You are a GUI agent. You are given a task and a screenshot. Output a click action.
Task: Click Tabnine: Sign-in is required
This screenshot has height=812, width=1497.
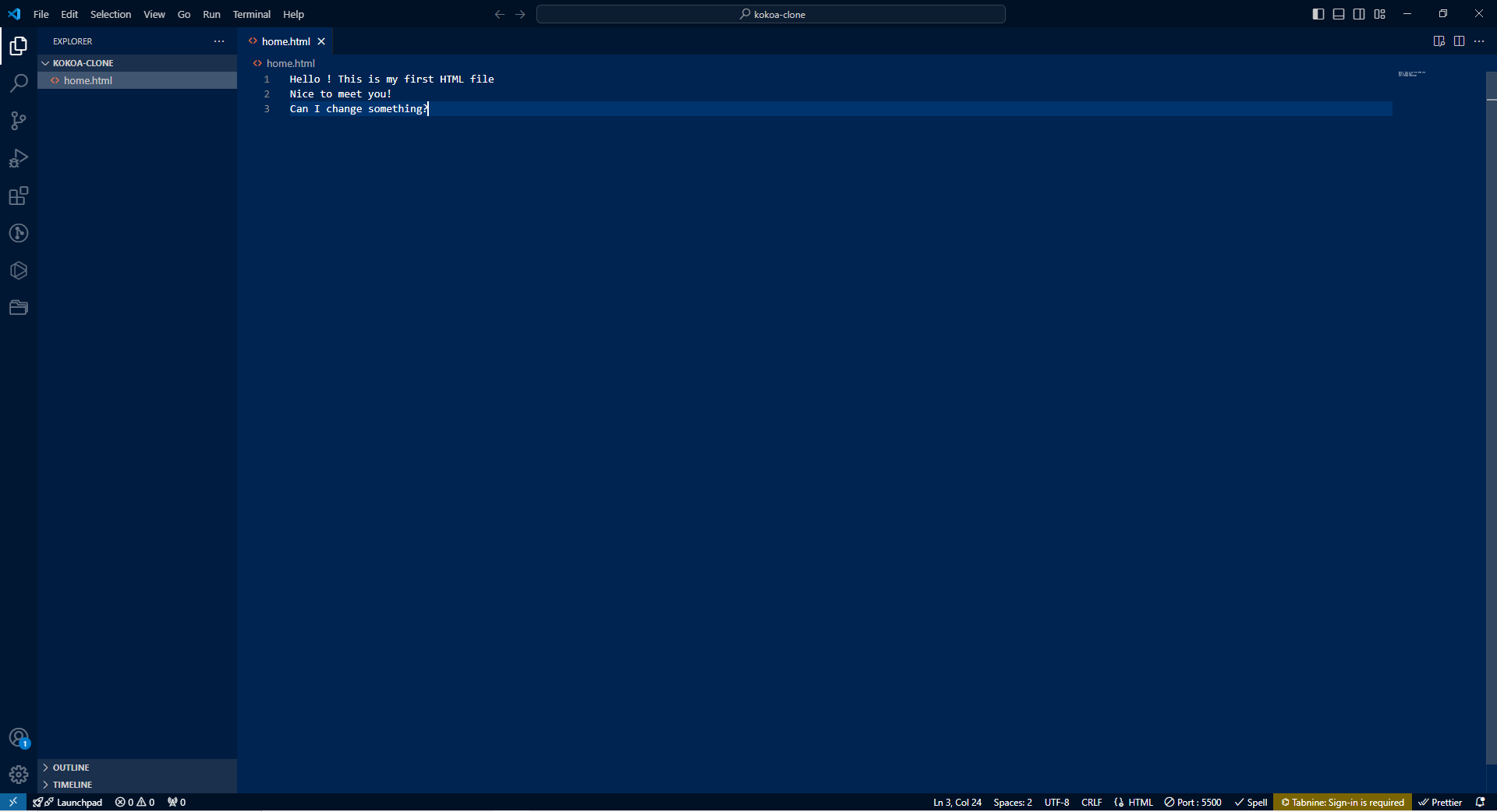(x=1343, y=802)
